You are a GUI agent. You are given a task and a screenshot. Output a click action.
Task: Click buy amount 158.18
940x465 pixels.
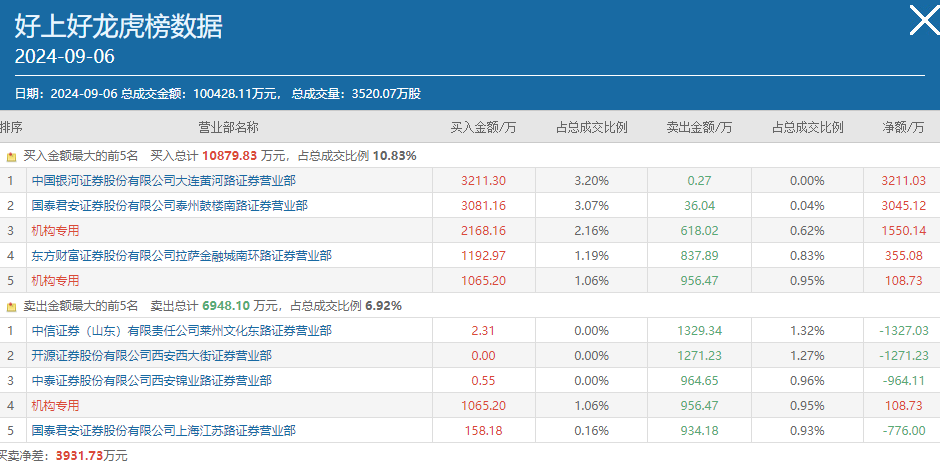coord(484,430)
